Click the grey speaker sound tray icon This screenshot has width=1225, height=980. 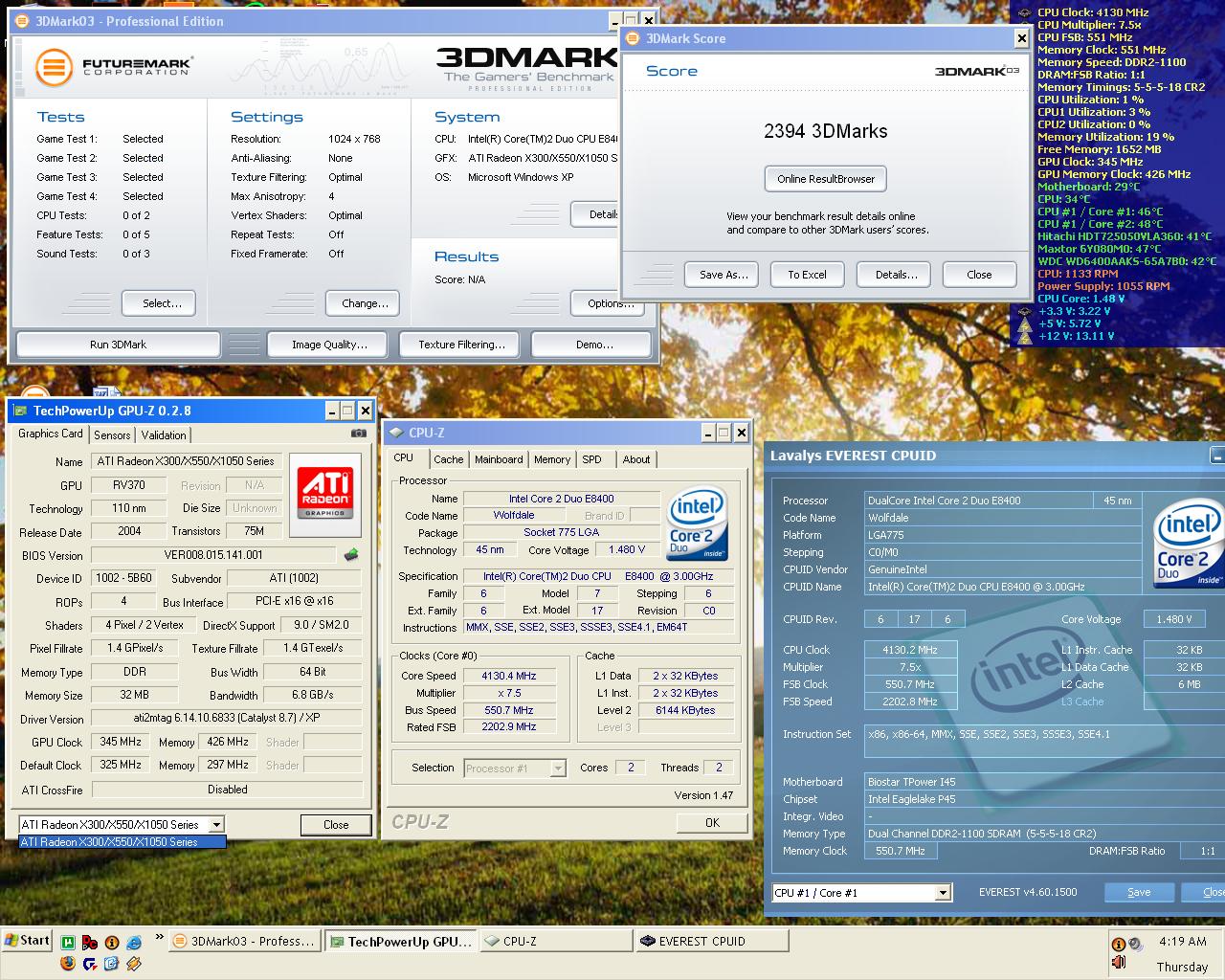click(1136, 945)
